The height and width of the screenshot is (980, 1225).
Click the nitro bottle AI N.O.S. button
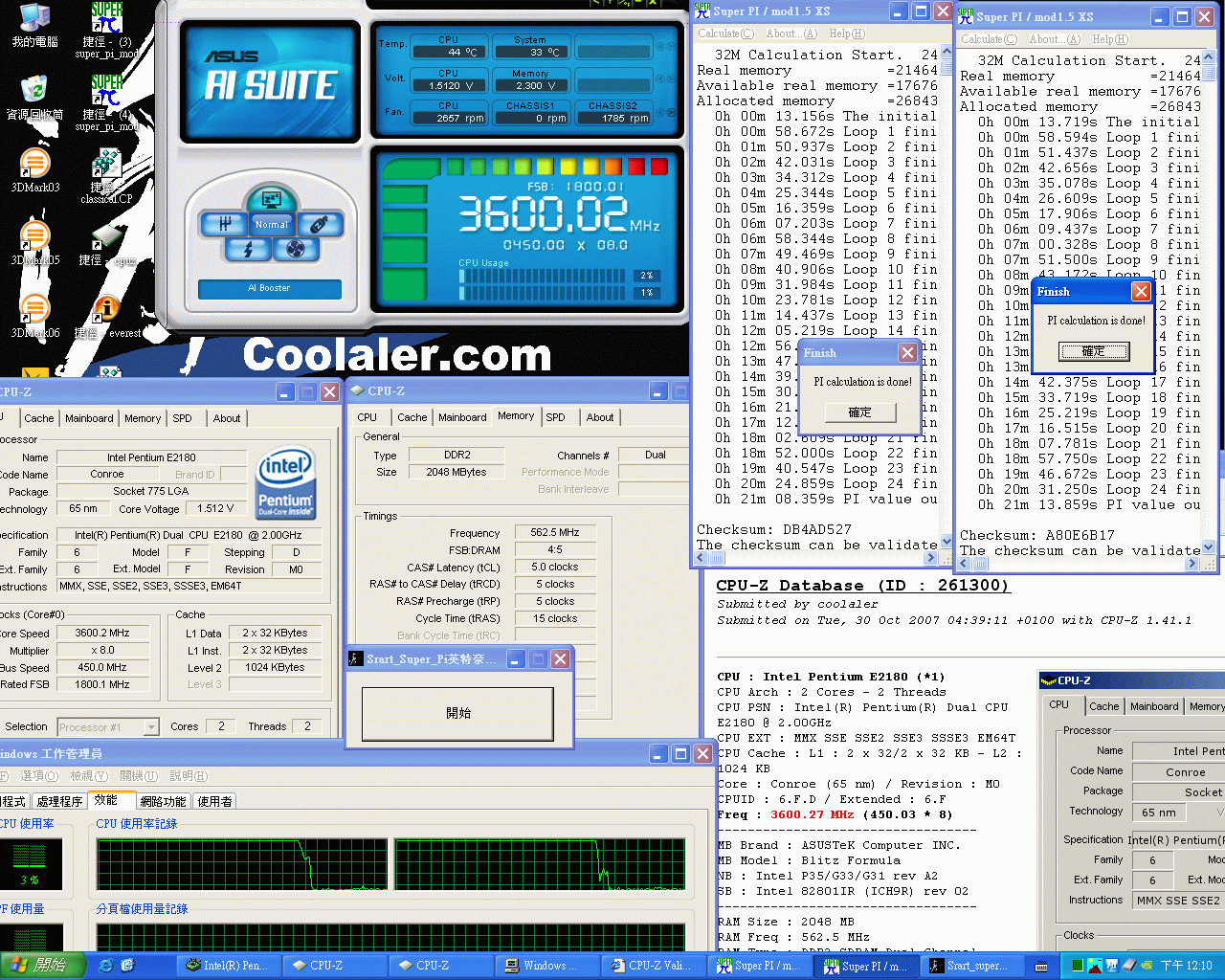tap(320, 224)
